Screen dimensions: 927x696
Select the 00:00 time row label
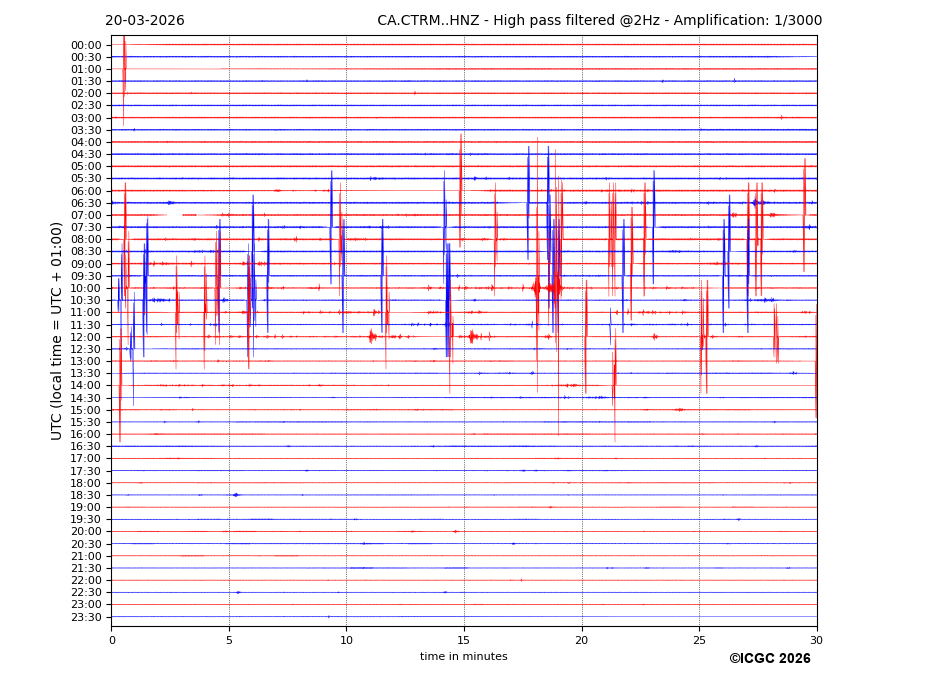pyautogui.click(x=86, y=45)
